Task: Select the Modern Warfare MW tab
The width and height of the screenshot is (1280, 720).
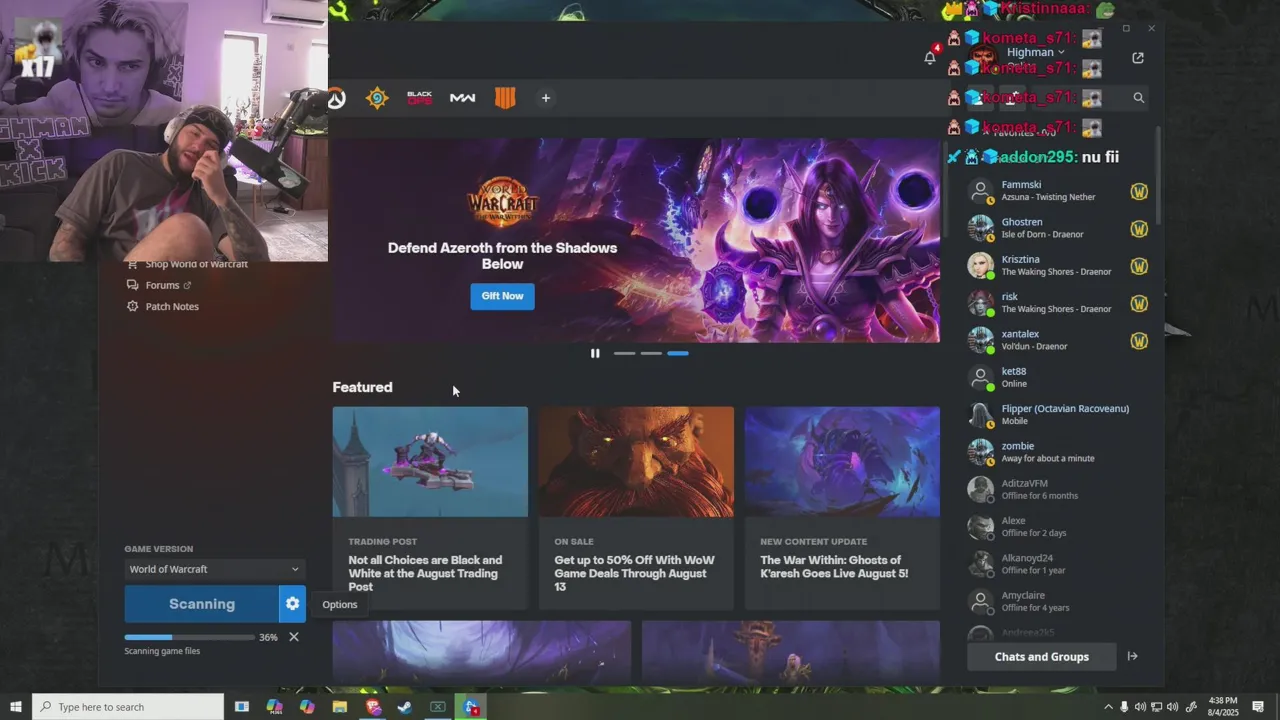Action: tap(462, 98)
